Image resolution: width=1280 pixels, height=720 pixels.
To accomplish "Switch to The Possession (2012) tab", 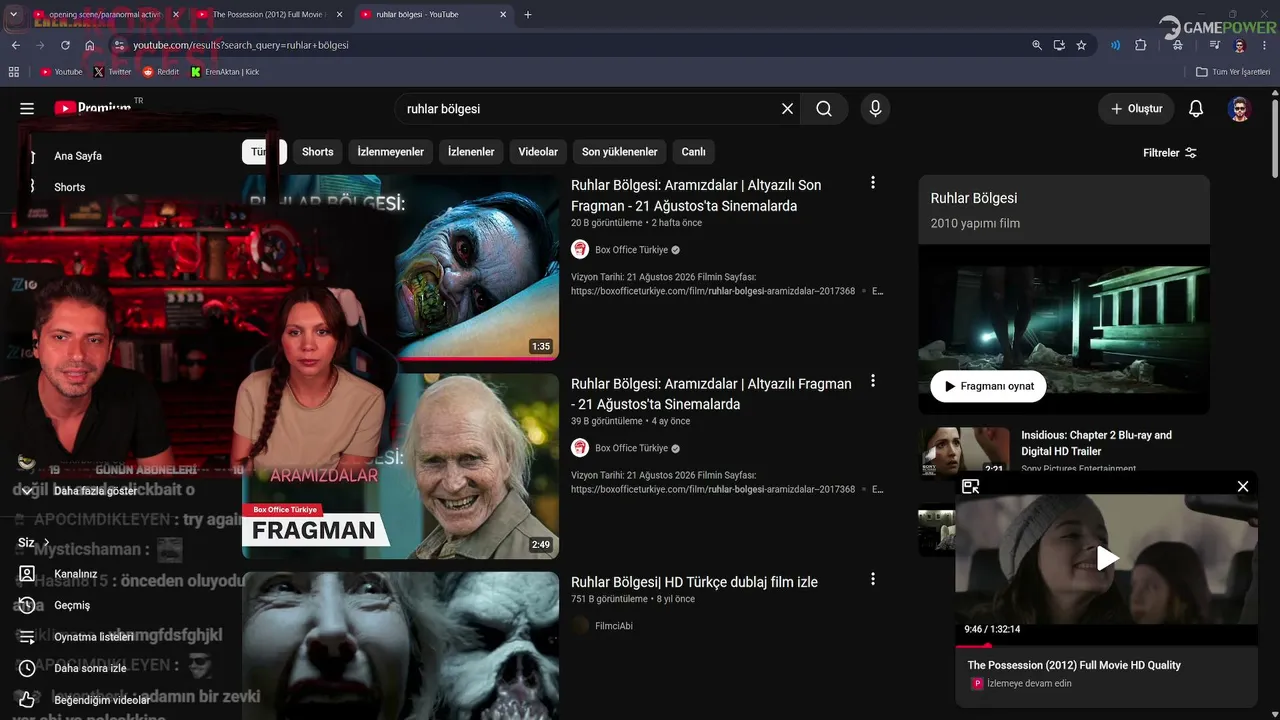I will pos(270,15).
